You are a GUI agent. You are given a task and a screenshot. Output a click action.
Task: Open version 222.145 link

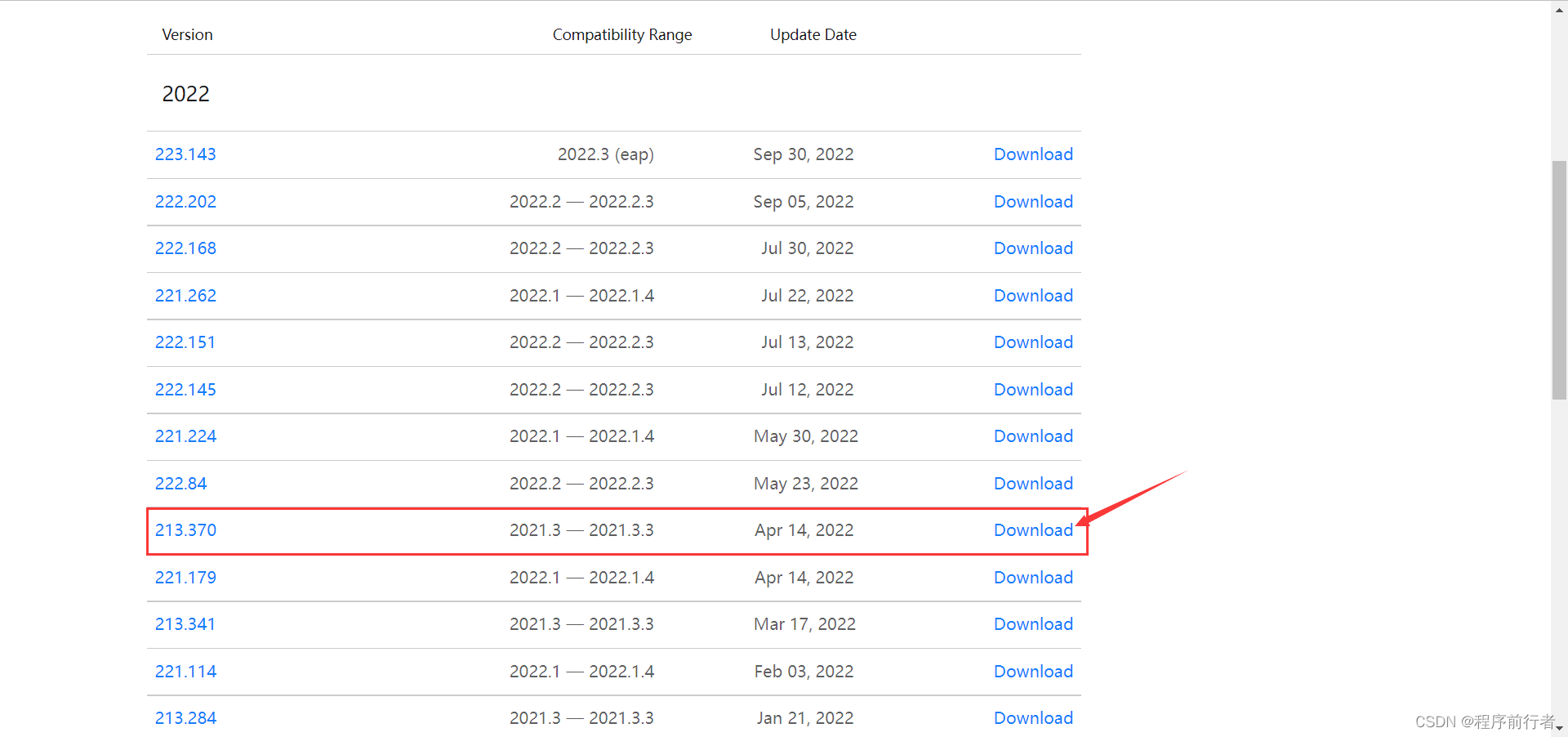(x=185, y=390)
